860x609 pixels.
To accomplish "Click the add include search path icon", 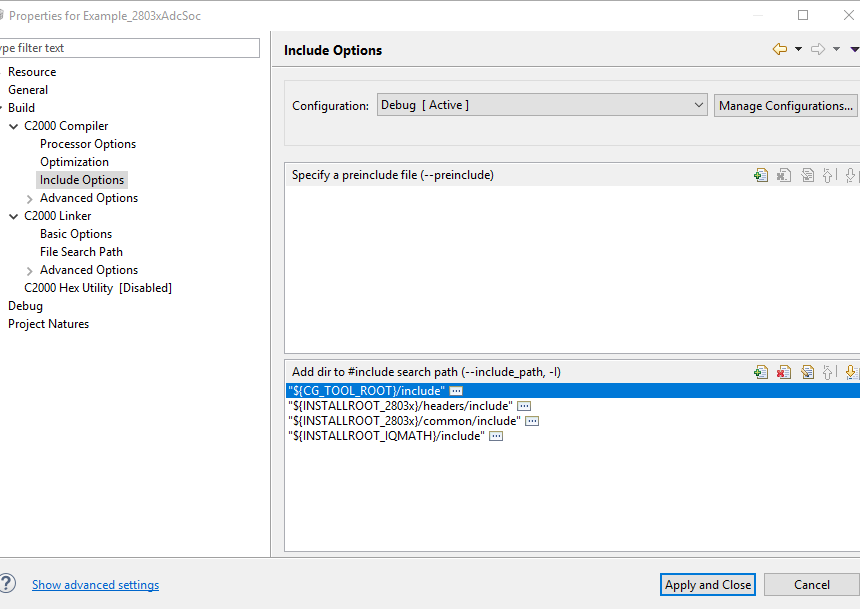I will pos(761,372).
